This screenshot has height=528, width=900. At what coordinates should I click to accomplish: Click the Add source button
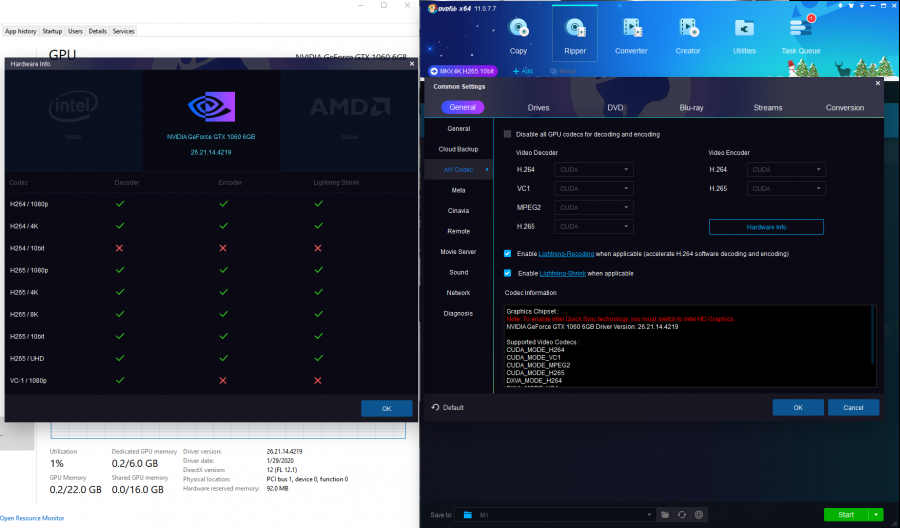pos(523,71)
